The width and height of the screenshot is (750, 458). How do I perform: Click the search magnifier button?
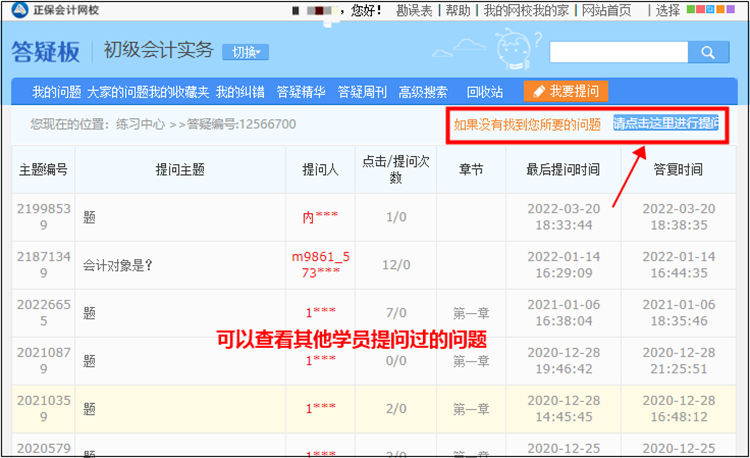(708, 52)
